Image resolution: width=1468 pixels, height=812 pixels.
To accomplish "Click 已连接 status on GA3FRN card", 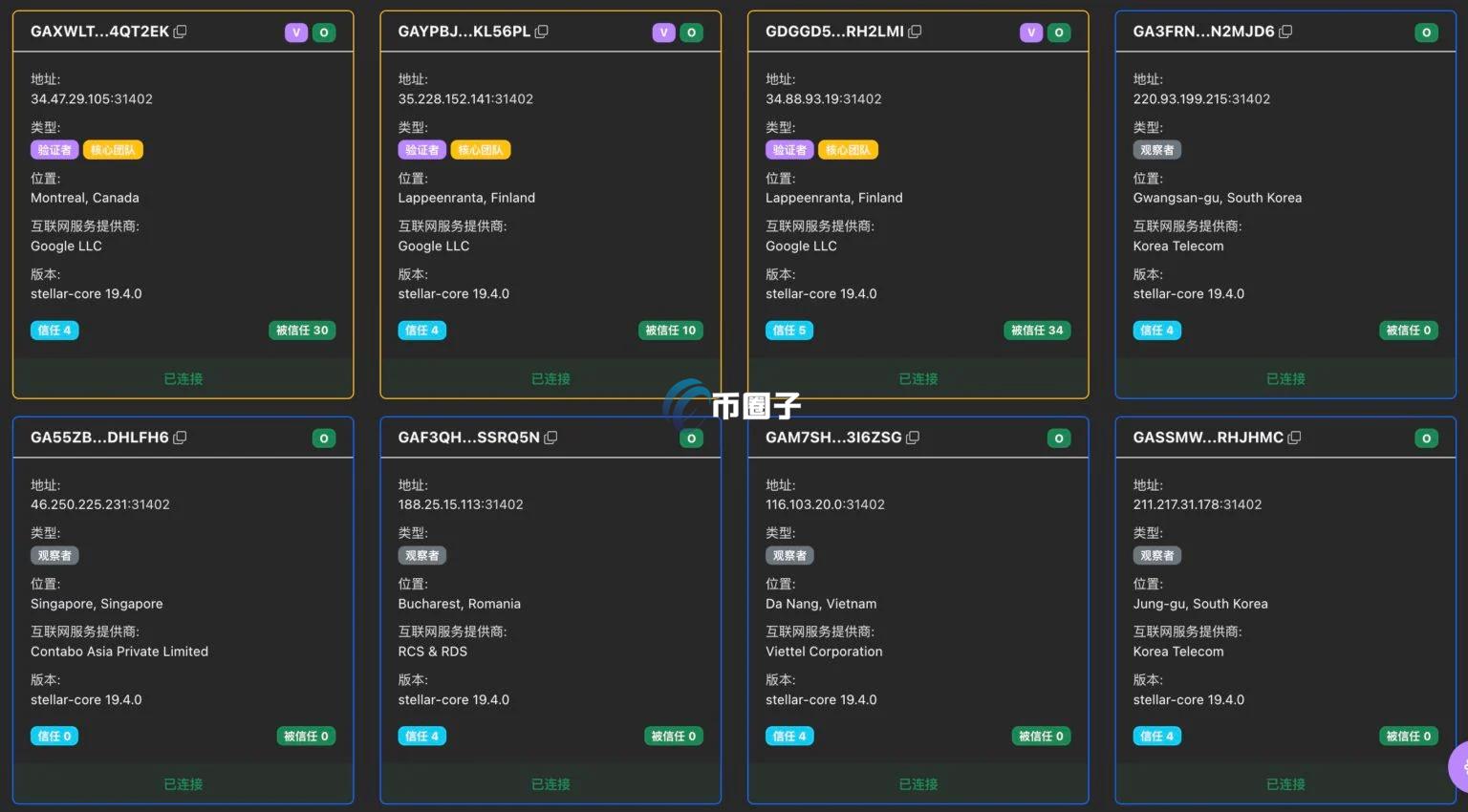I will pyautogui.click(x=1285, y=378).
